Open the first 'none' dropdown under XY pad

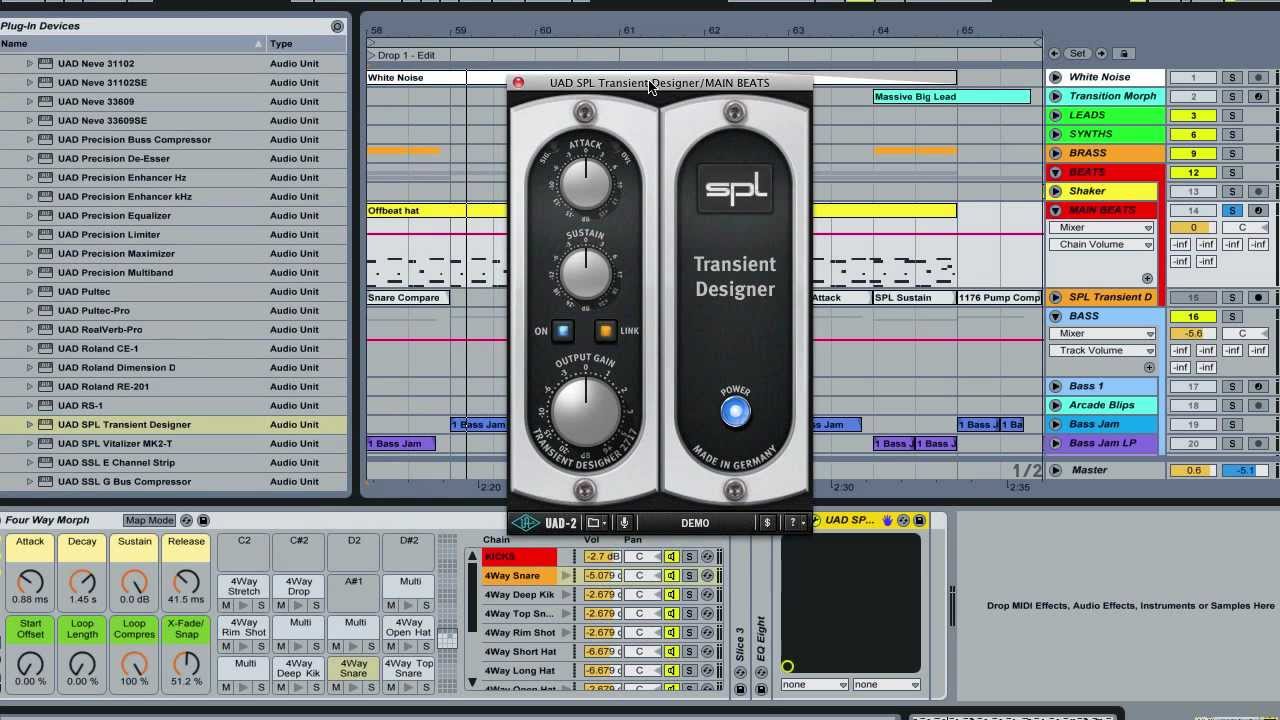(814, 685)
